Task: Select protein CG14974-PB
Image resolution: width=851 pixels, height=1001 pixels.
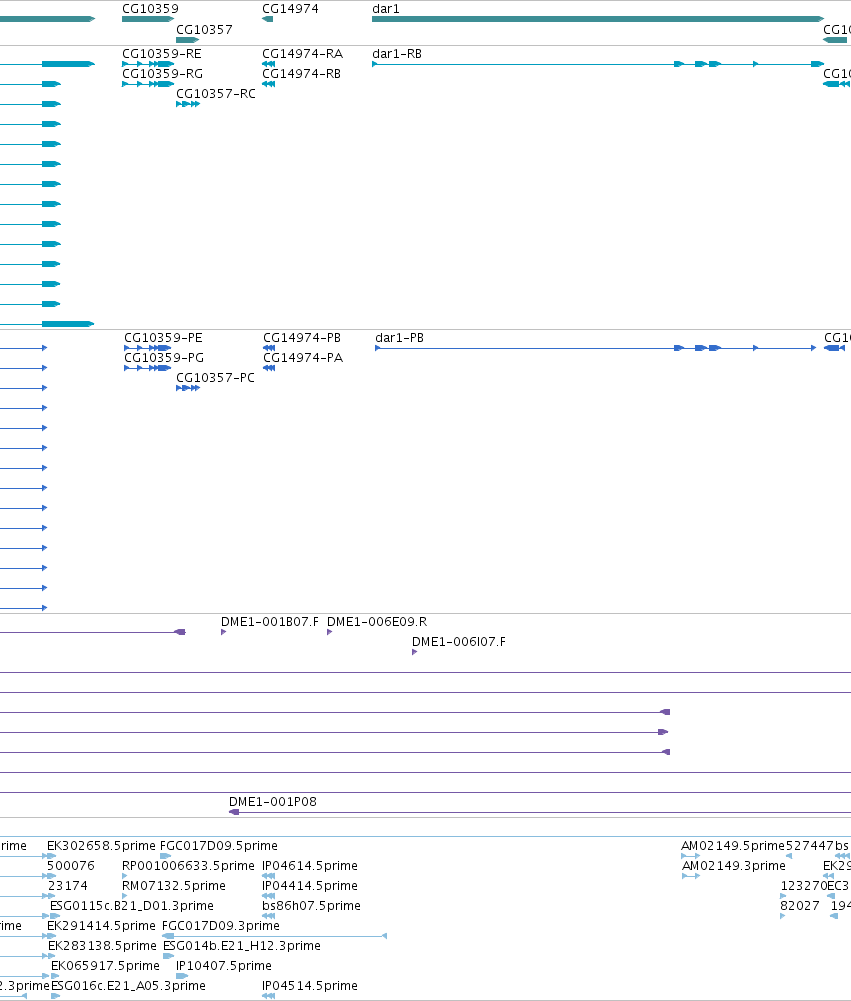Action: point(303,338)
